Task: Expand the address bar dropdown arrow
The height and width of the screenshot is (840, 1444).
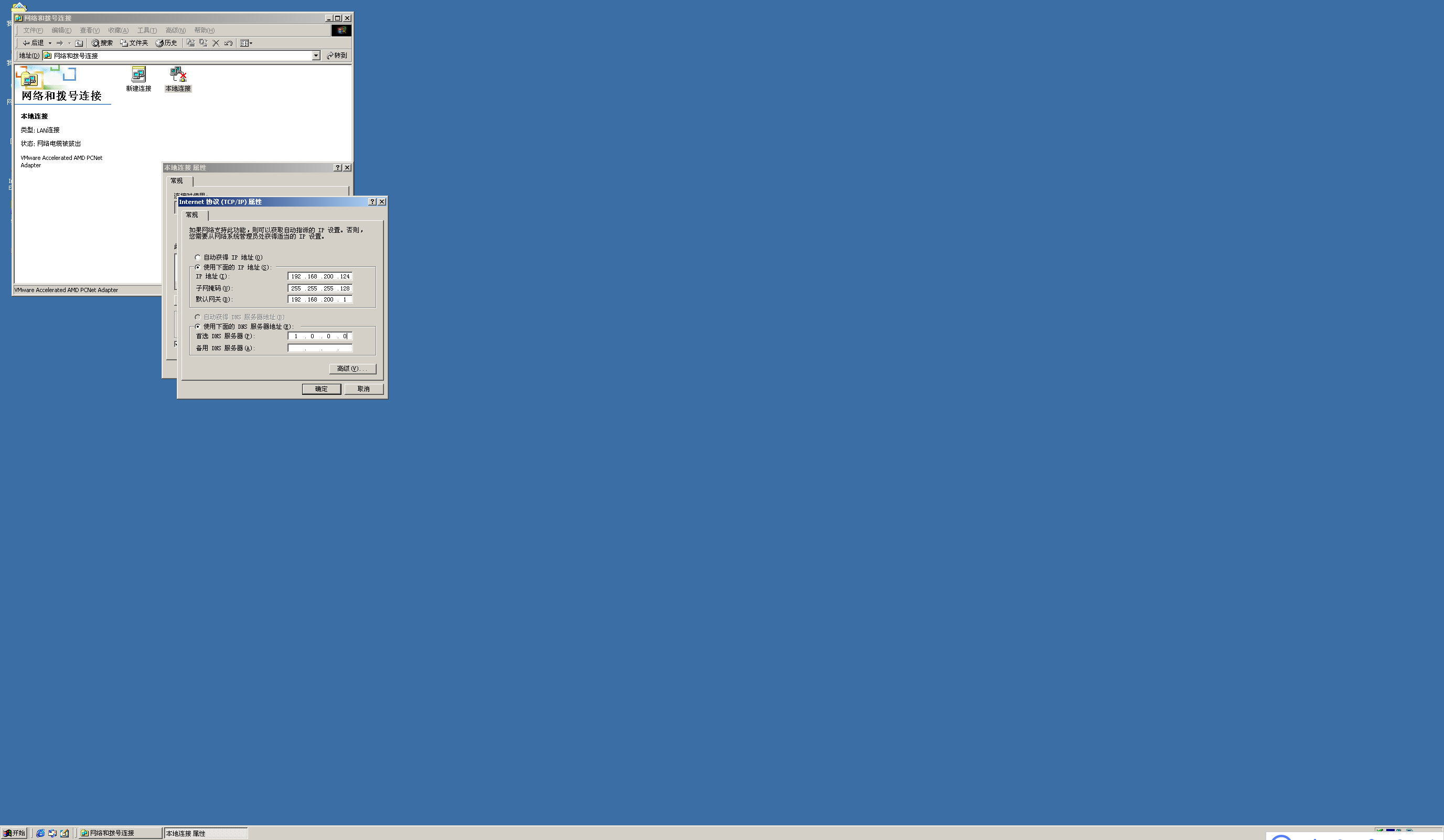Action: pos(316,56)
